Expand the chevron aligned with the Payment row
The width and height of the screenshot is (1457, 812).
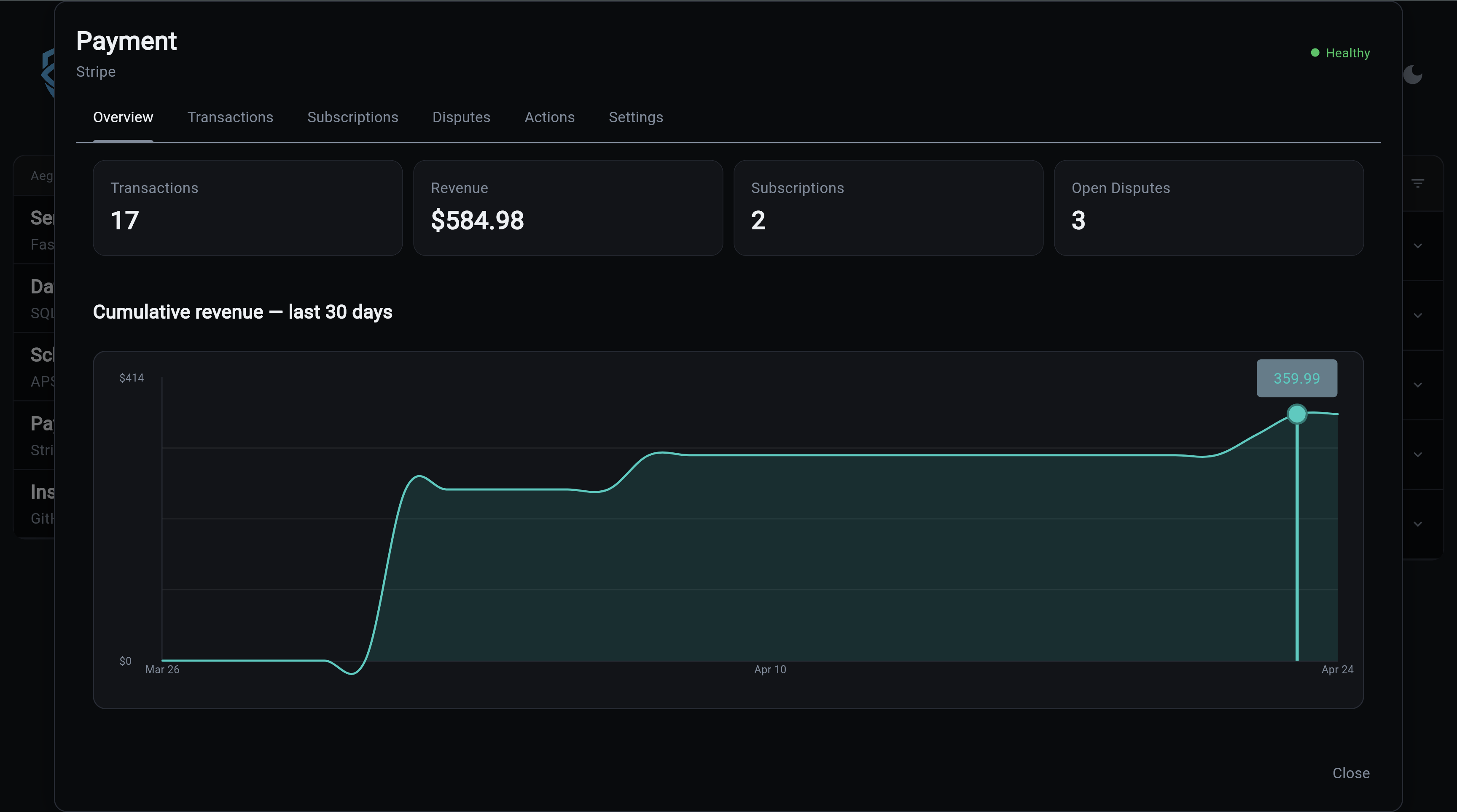pyautogui.click(x=1417, y=454)
